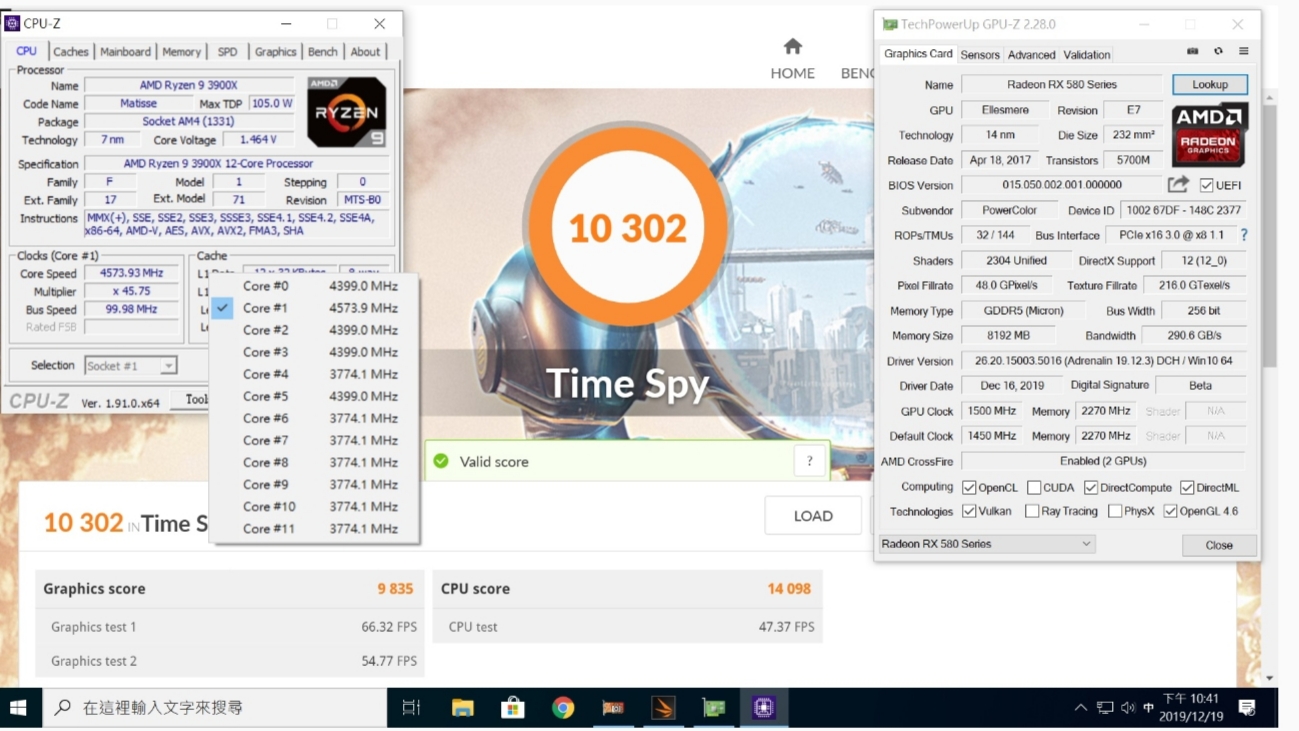Open the Memory tab in CPU-Z

pos(181,52)
